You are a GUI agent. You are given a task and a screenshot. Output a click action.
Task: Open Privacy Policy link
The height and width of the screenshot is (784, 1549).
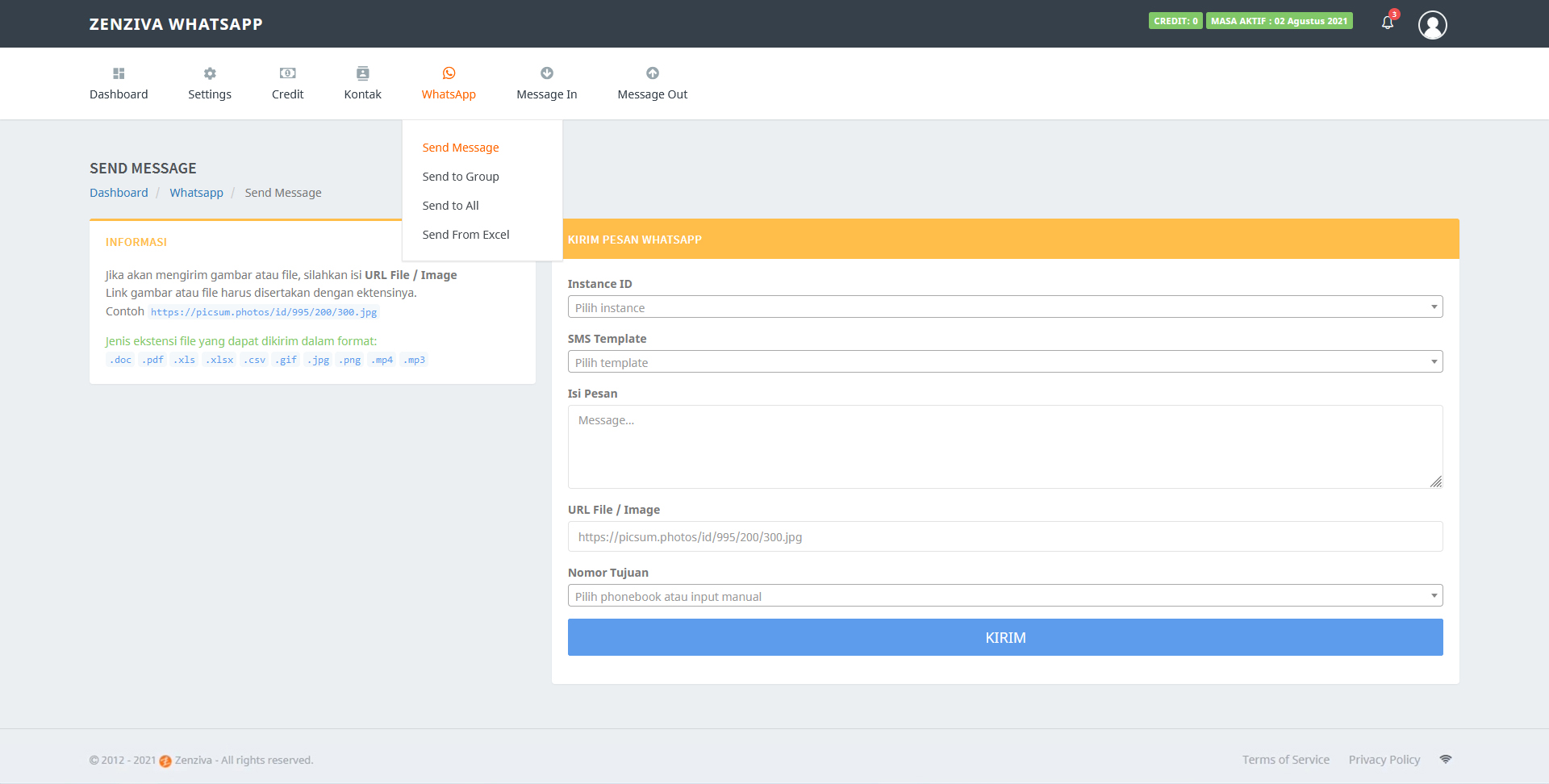point(1384,760)
